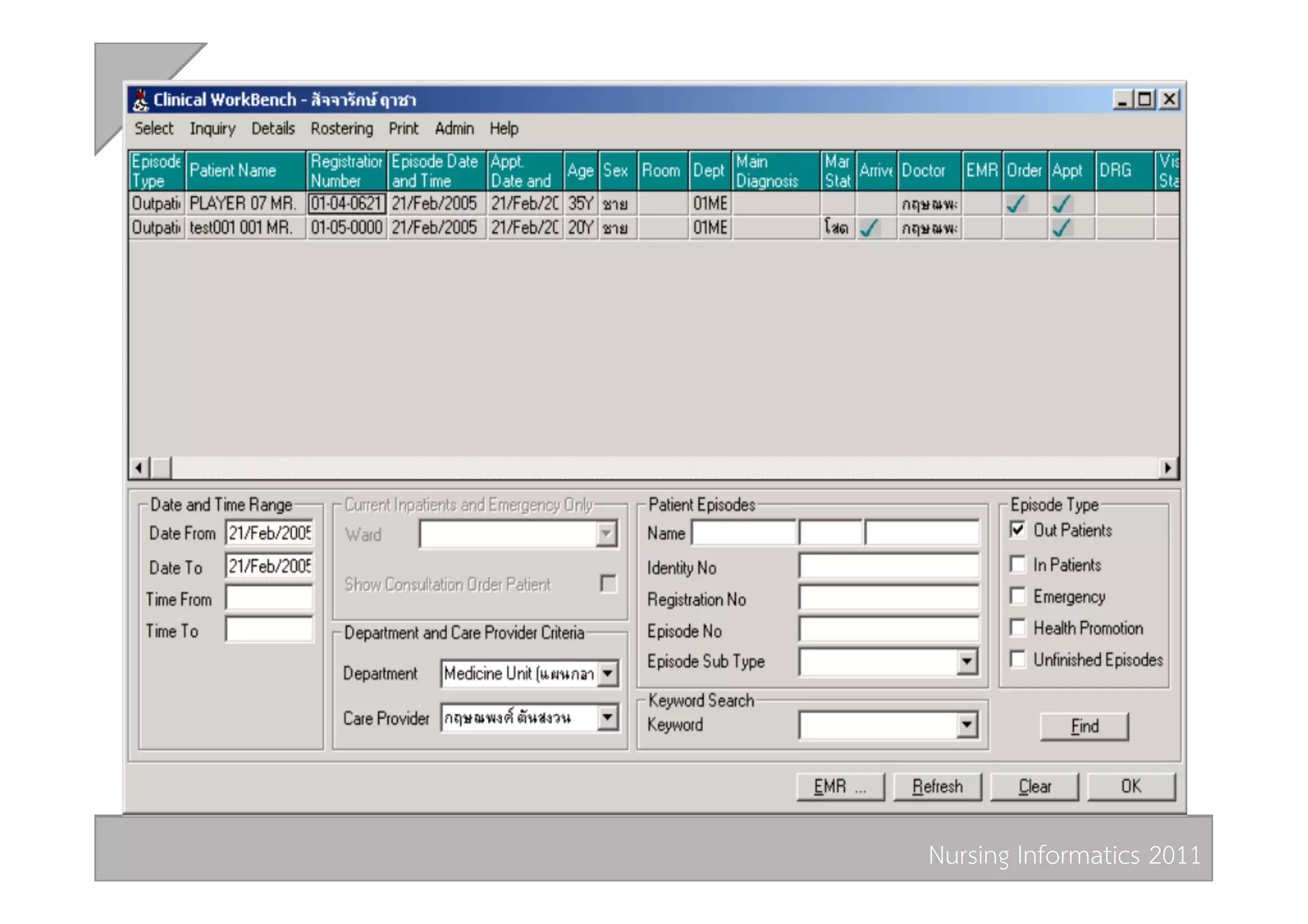Click Arrive checkmark in test001 row
The image size is (1308, 924).
pyautogui.click(x=869, y=228)
